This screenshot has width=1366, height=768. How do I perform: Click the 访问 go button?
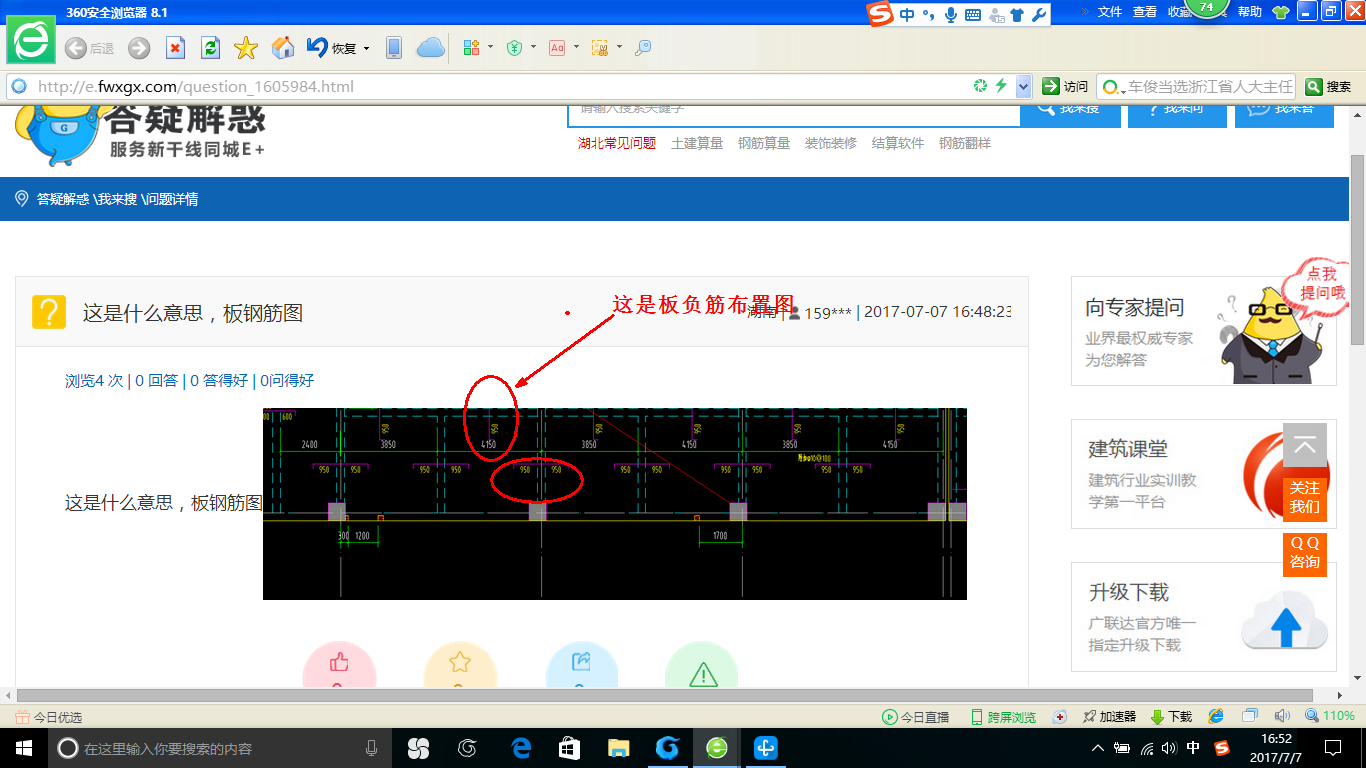[1065, 87]
